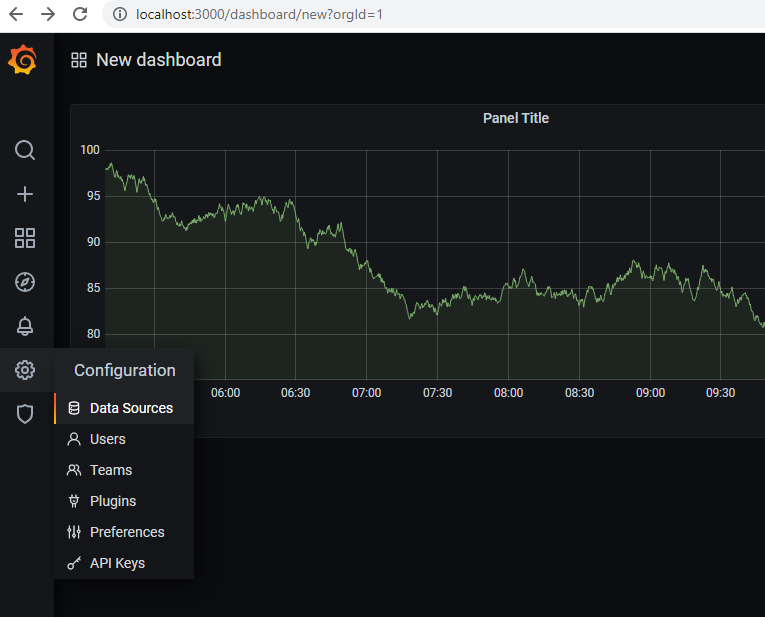765x617 pixels.
Task: Click the 07:00 x-axis time label
Action: click(366, 393)
